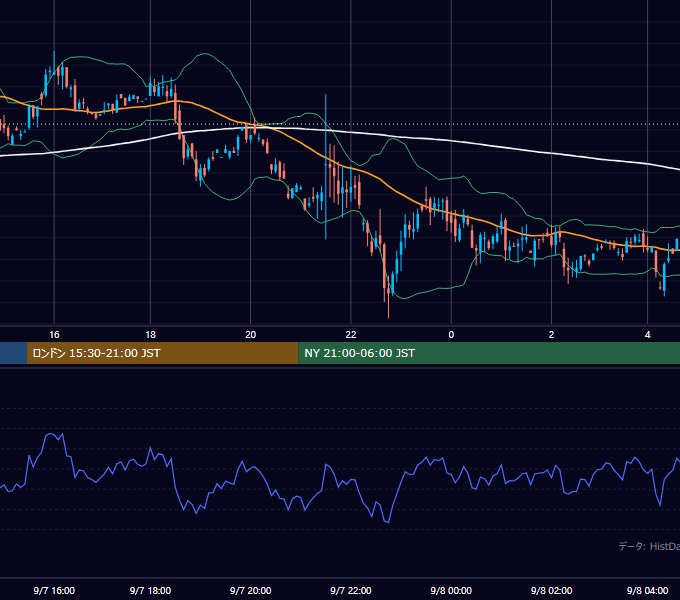Screen dimensions: 680x600
Task: Click the 4 hour label on price chart axis
Action: pos(647,335)
